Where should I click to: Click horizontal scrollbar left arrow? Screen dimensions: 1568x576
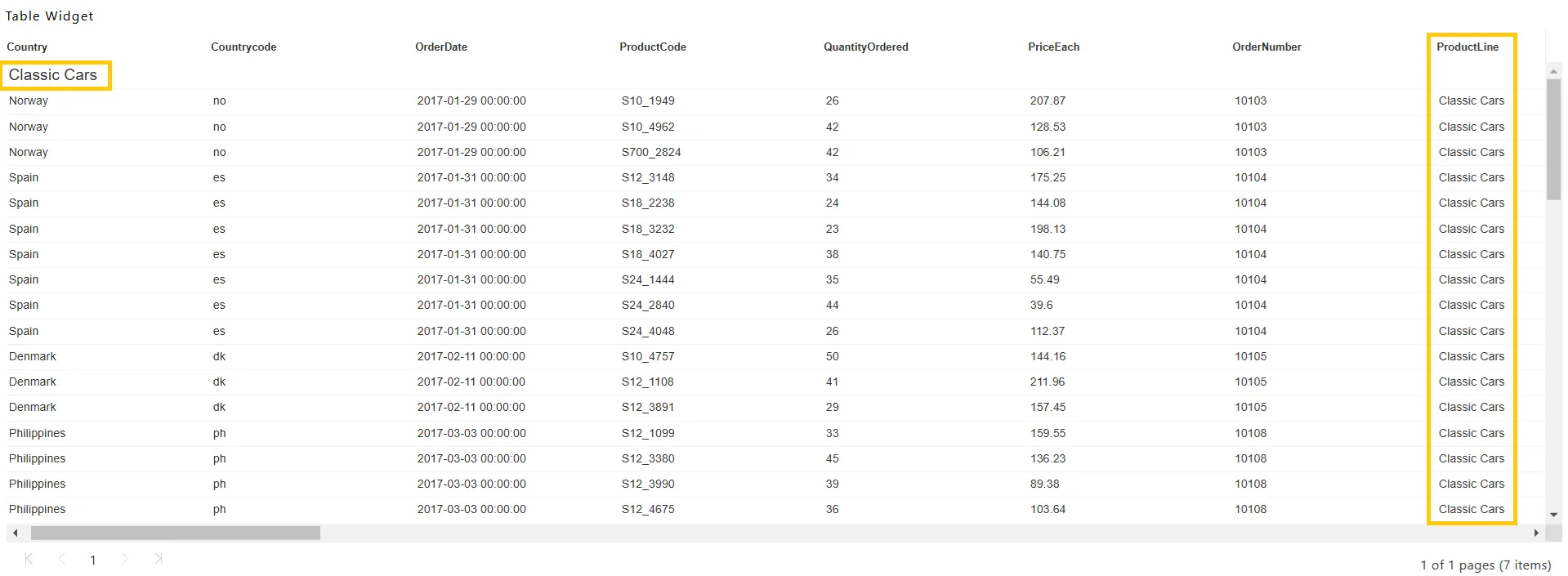click(15, 533)
